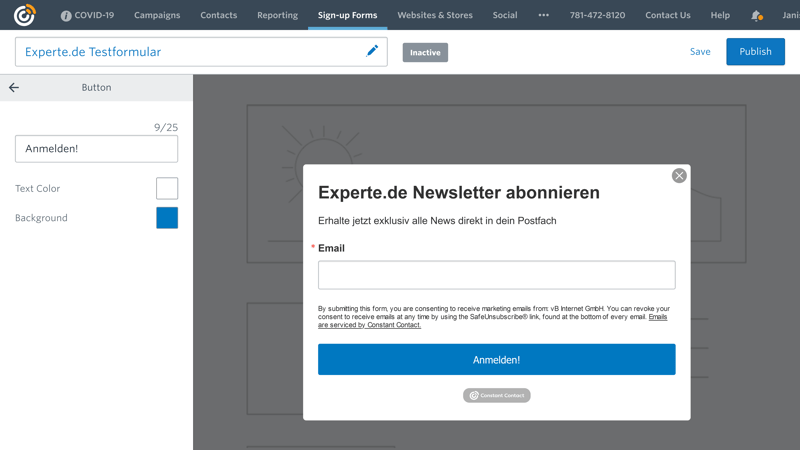Go to the Contacts tab
The width and height of the screenshot is (800, 450).
click(x=218, y=15)
